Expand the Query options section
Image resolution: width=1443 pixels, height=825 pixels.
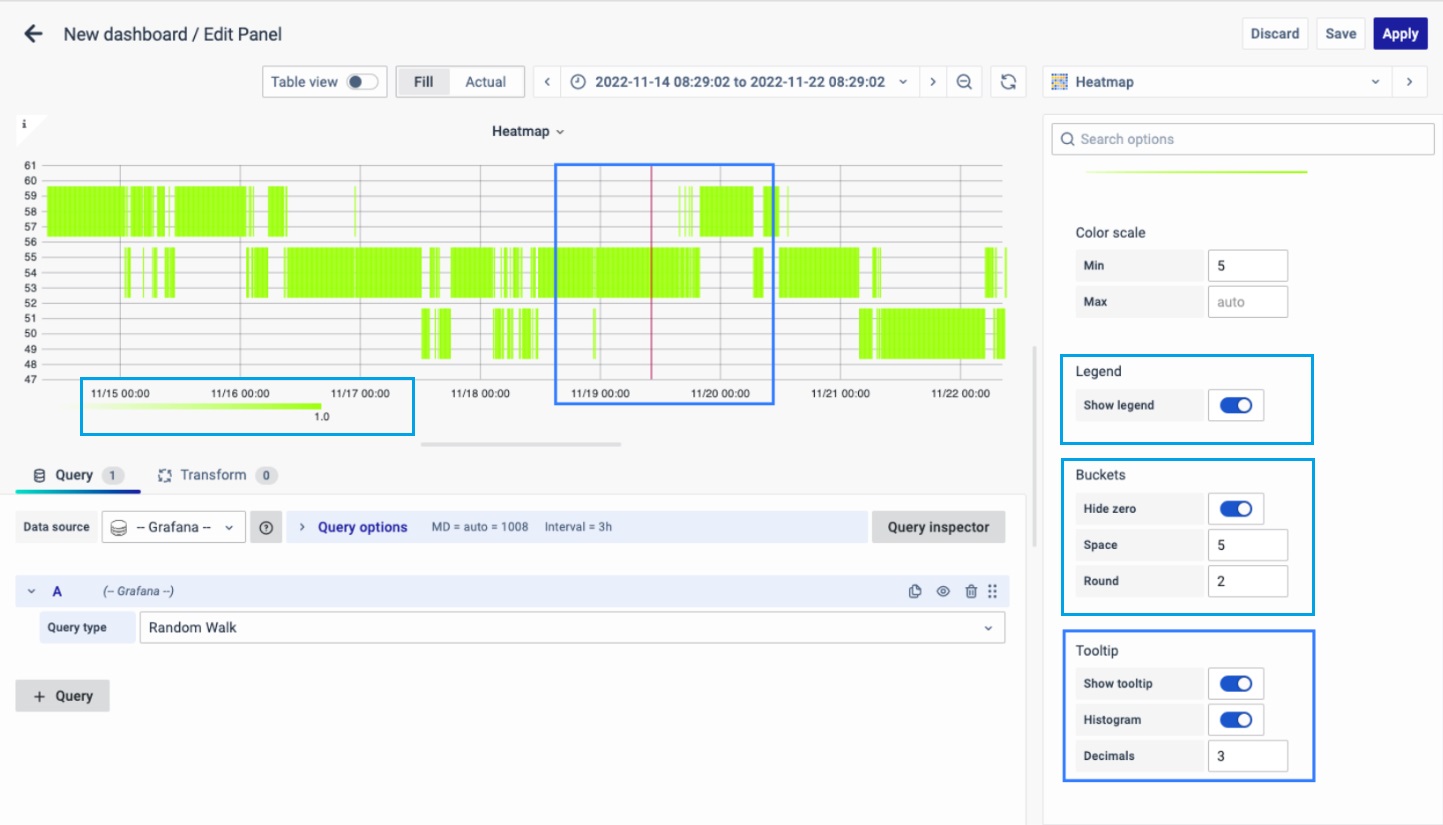[x=361, y=527]
